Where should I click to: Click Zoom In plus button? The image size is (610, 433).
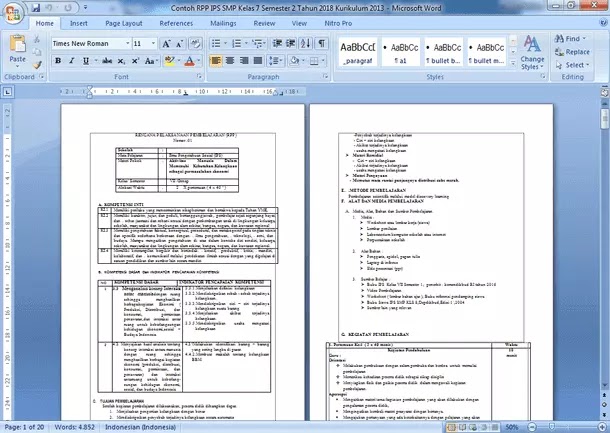coord(602,427)
